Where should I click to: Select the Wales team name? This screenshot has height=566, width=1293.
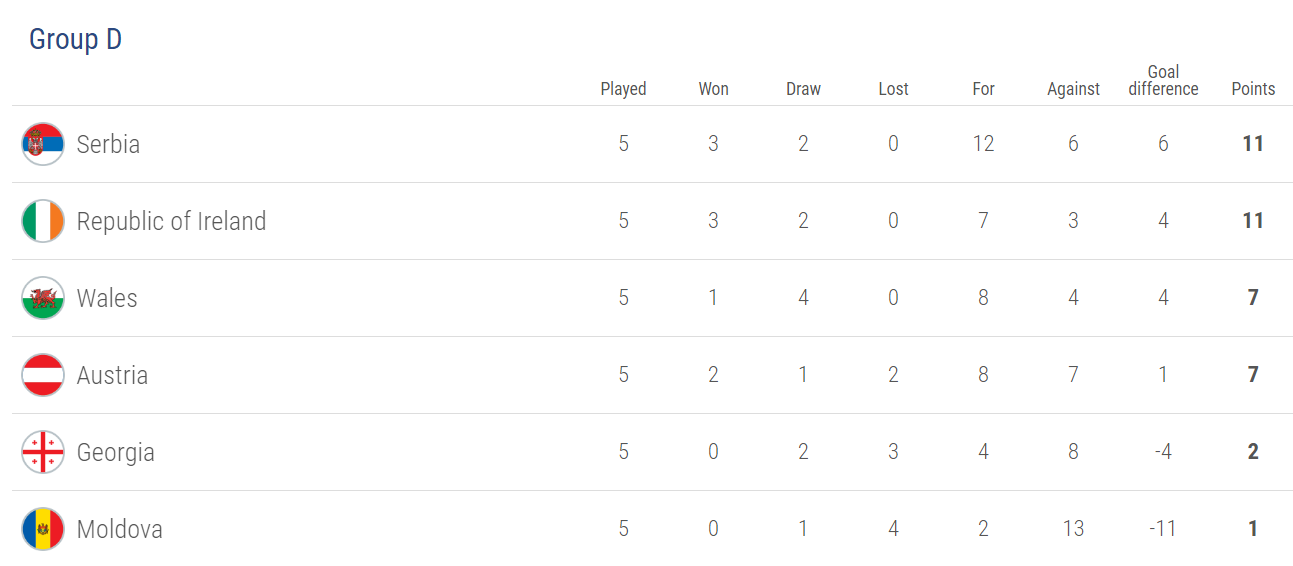107,298
